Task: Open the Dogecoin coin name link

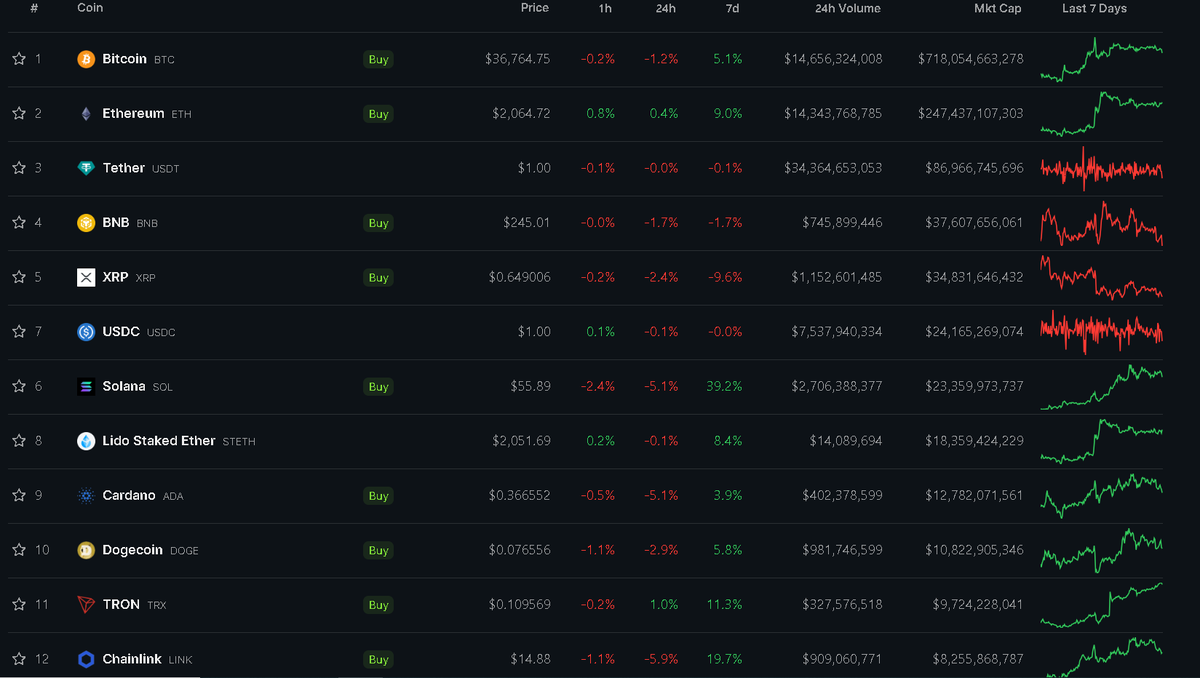Action: [132, 549]
